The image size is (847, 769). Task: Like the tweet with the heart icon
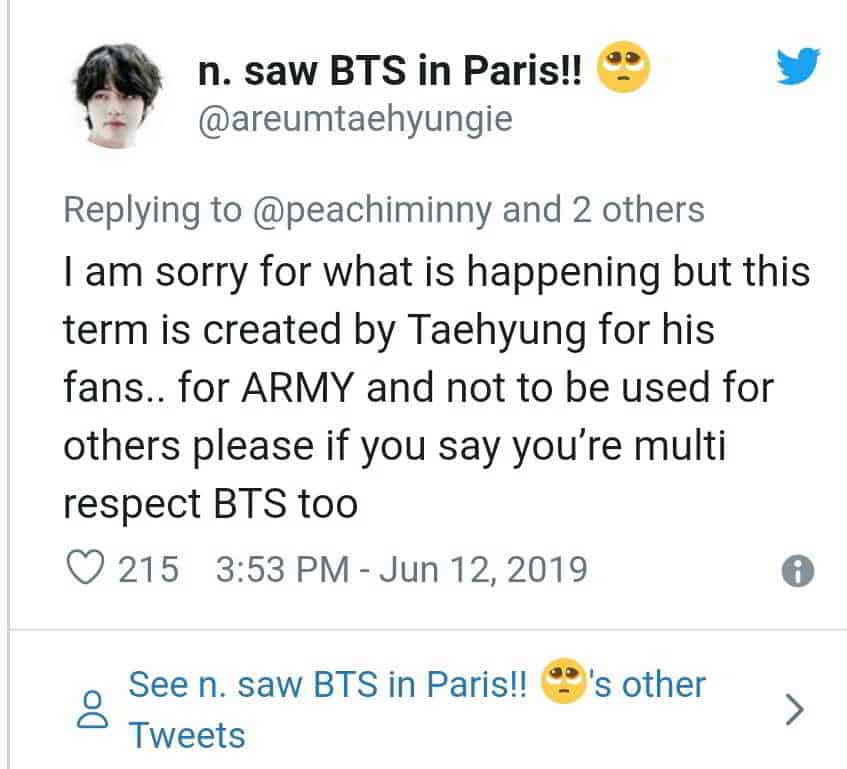point(85,569)
